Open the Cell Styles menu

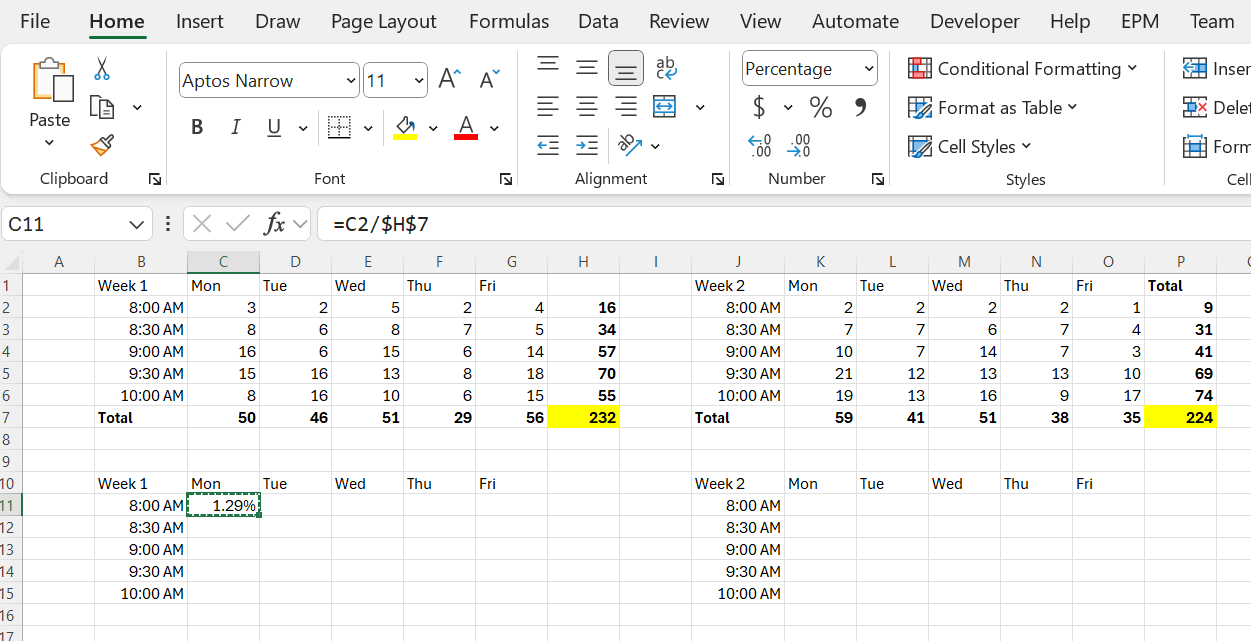pyautogui.click(x=969, y=146)
